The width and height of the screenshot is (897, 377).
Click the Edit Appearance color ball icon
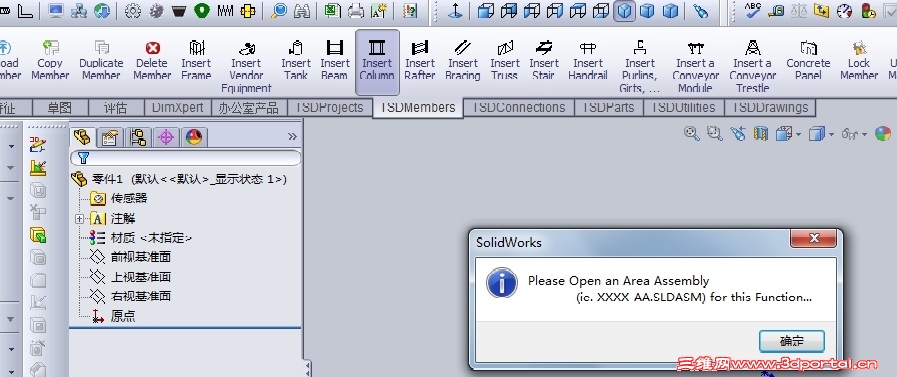883,134
